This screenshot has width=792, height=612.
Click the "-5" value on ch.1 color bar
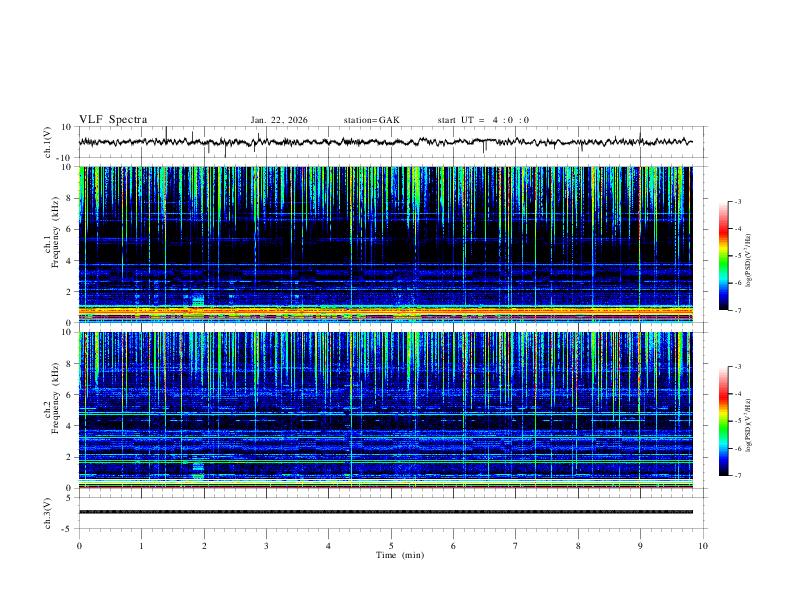coord(738,256)
